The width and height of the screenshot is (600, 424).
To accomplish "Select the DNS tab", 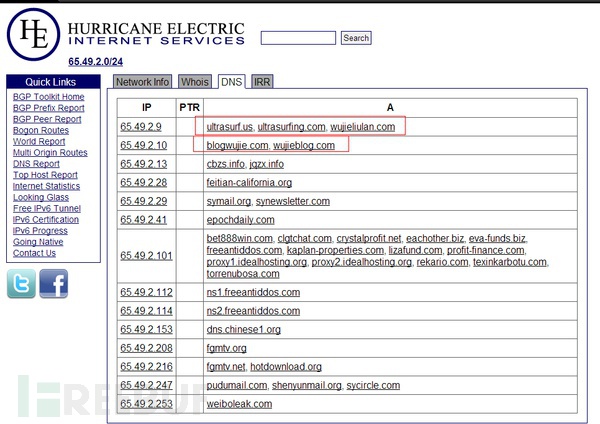I will point(232,82).
